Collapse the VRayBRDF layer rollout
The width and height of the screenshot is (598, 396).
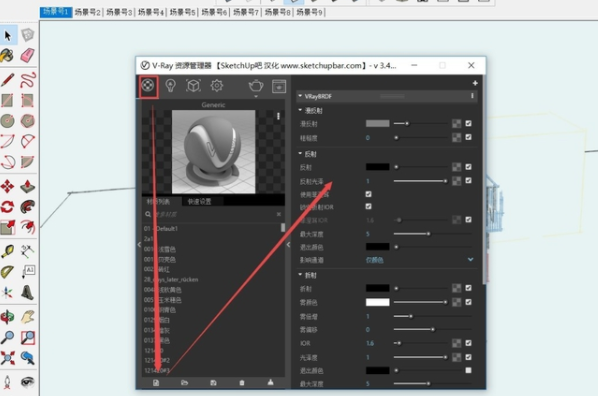coord(300,96)
